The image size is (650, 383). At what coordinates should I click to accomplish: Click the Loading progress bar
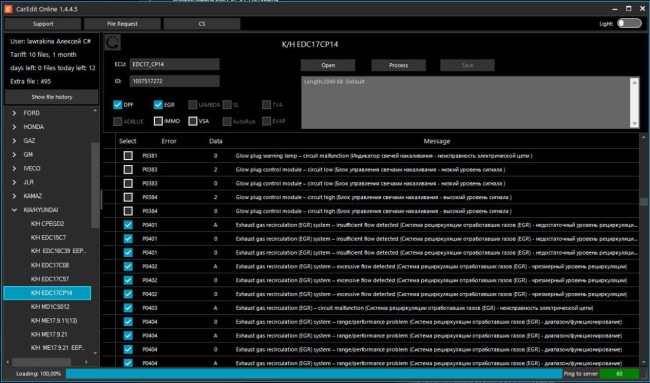coord(314,373)
